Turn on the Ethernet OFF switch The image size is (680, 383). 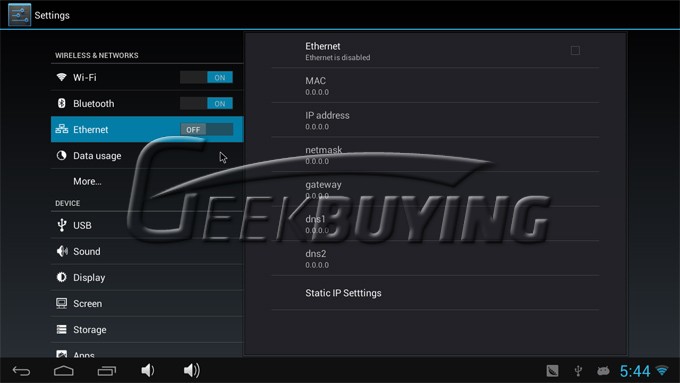206,130
